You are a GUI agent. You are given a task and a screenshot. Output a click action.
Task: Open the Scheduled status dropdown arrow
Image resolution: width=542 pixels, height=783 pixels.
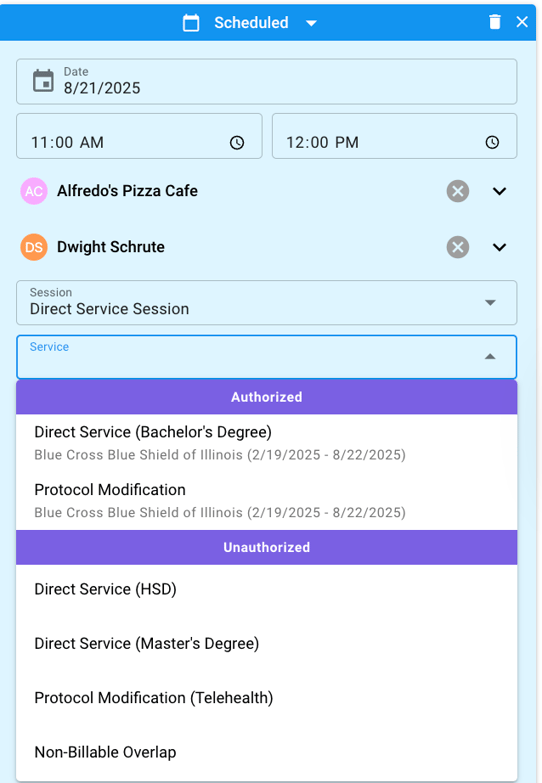(x=311, y=23)
